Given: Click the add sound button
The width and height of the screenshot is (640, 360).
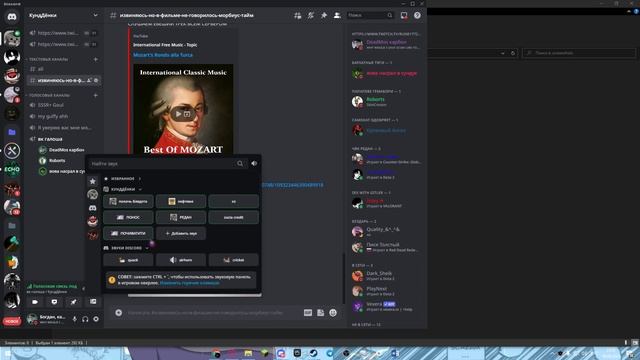Looking at the screenshot, I should point(181,233).
